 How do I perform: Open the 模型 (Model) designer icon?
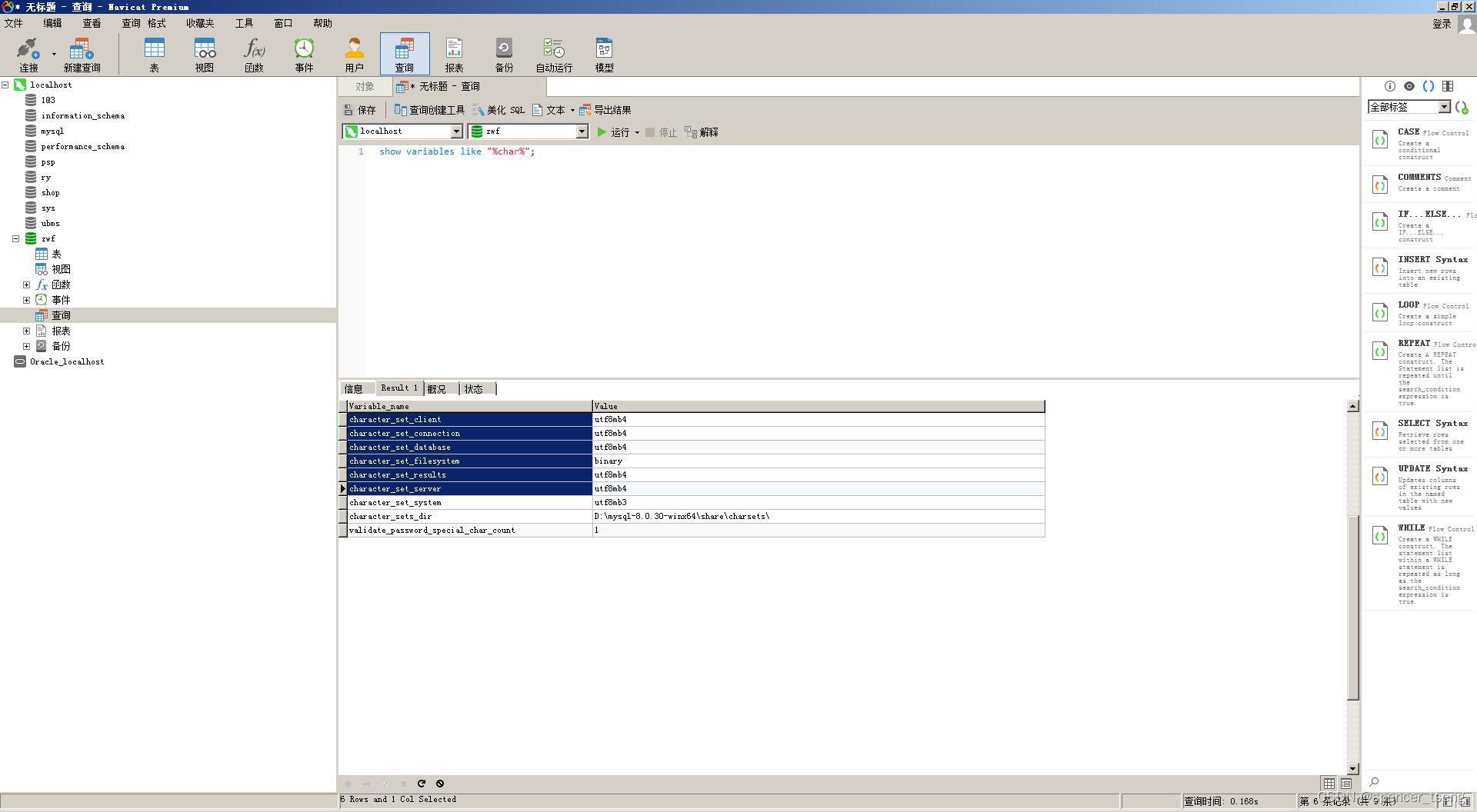tap(604, 52)
